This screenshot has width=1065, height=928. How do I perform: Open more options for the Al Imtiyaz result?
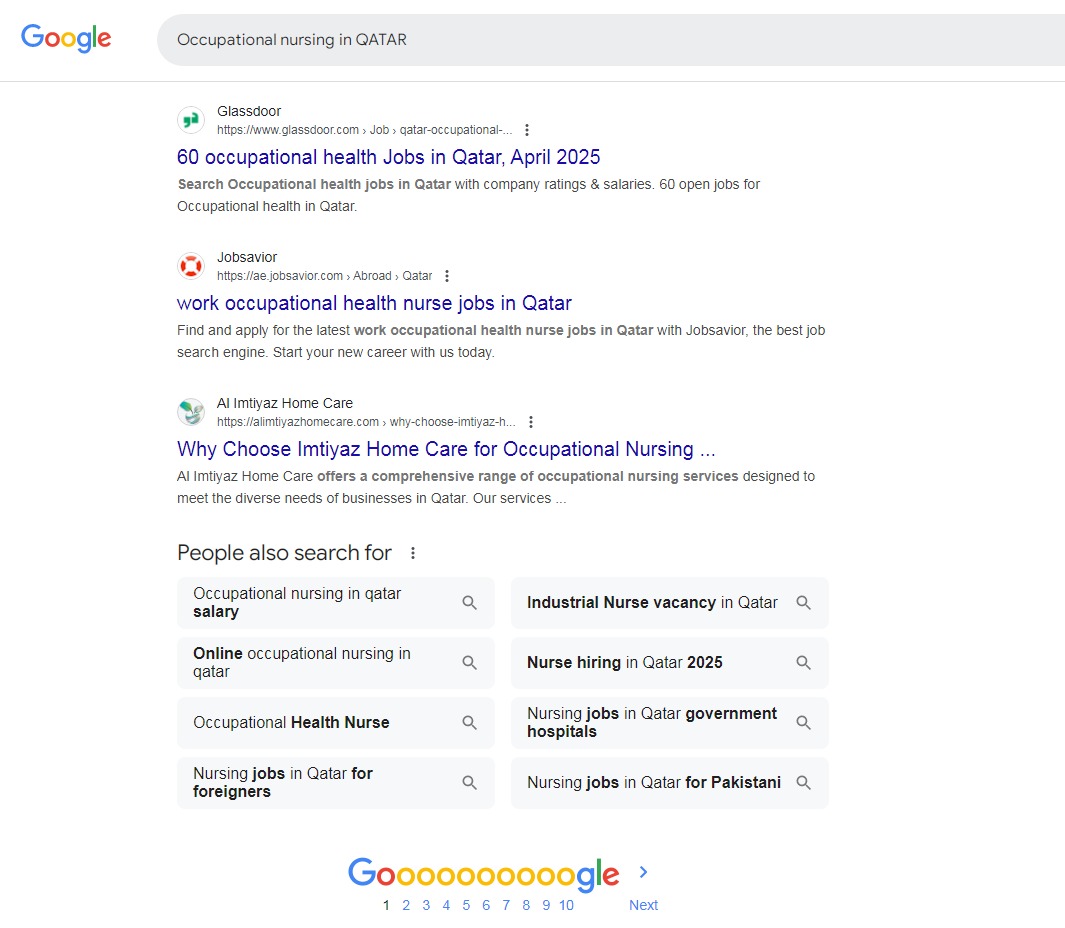tap(530, 422)
